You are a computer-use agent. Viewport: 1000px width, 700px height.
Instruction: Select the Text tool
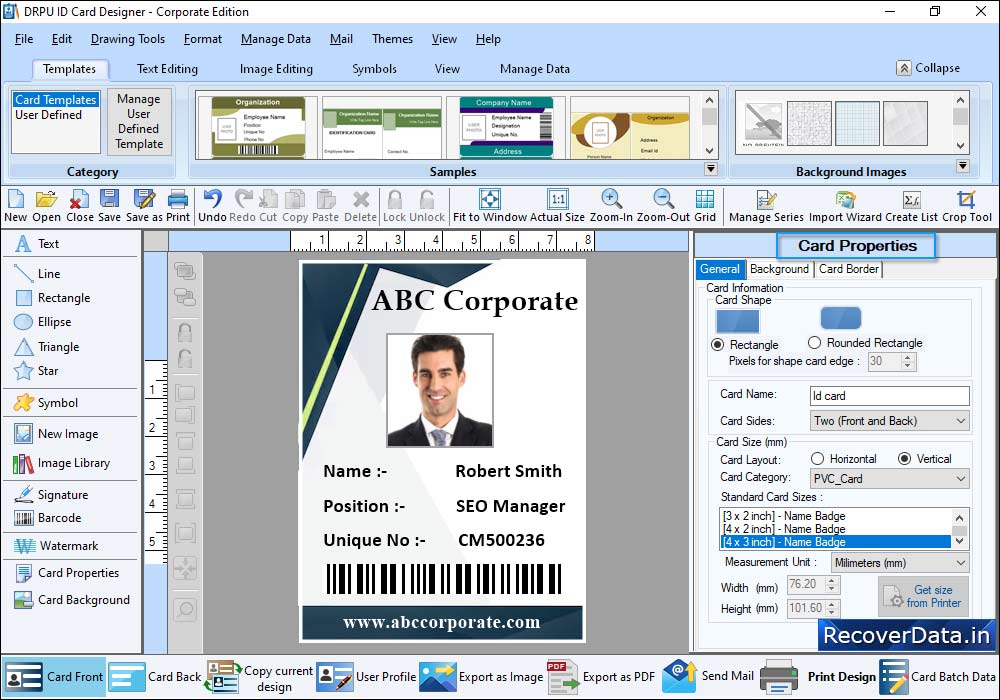point(38,244)
